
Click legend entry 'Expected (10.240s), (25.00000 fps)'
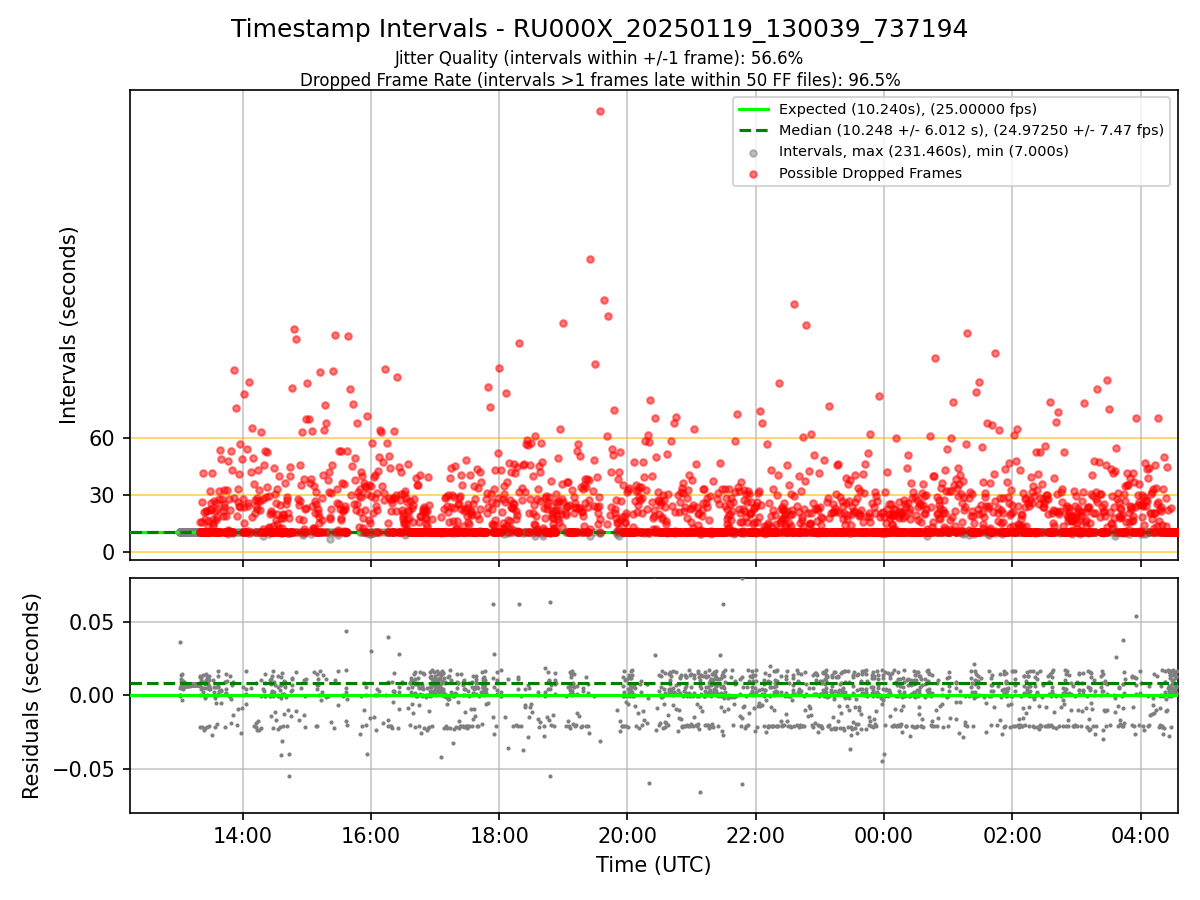908,109
